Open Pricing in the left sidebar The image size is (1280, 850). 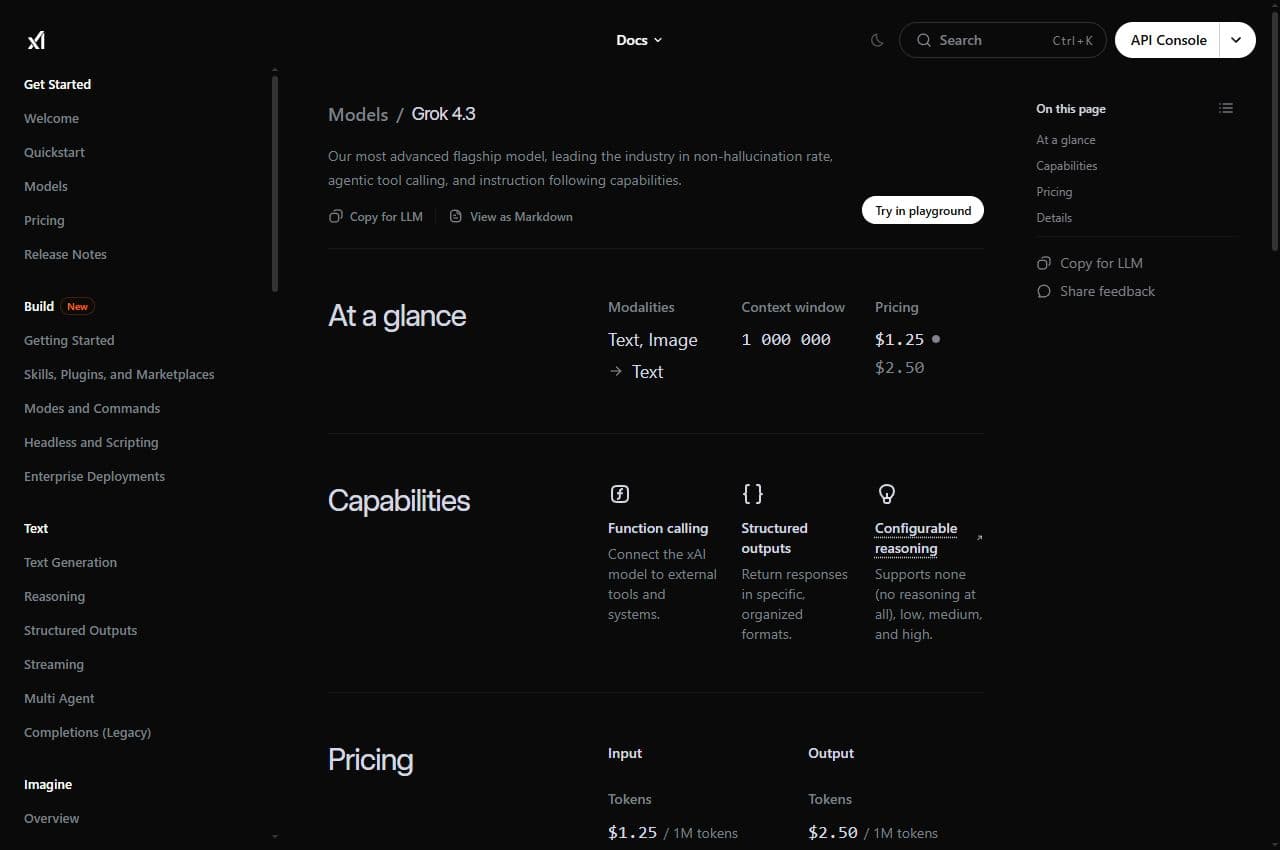(44, 220)
